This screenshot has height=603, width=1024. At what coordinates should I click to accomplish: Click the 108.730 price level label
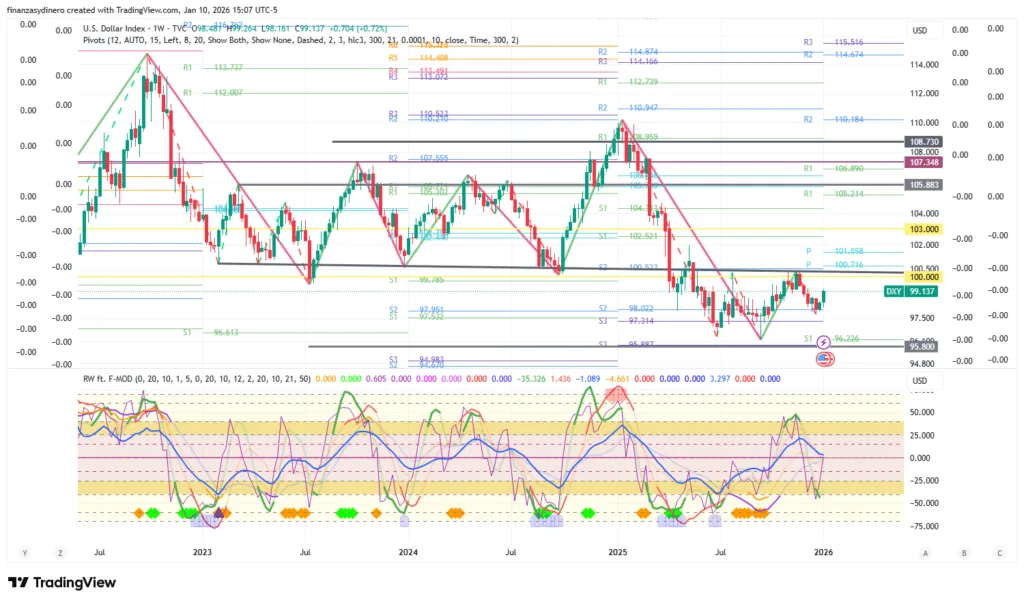coord(921,143)
